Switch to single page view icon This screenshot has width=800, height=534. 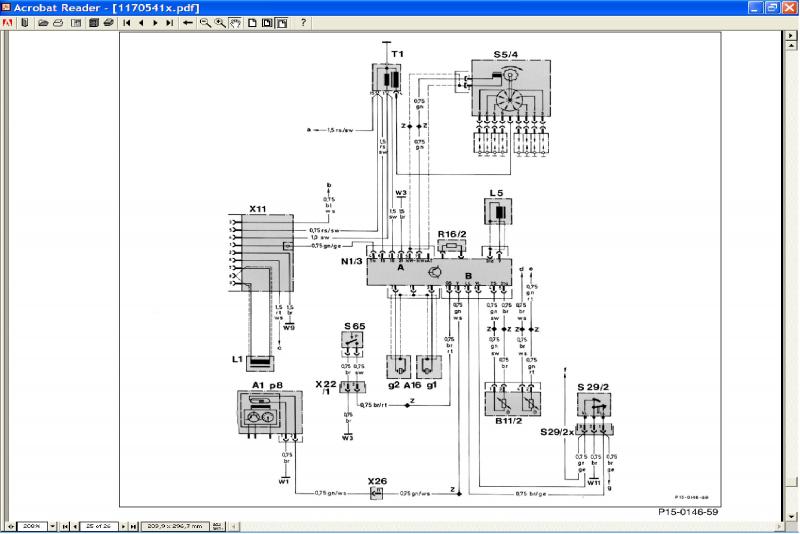[x=252, y=23]
